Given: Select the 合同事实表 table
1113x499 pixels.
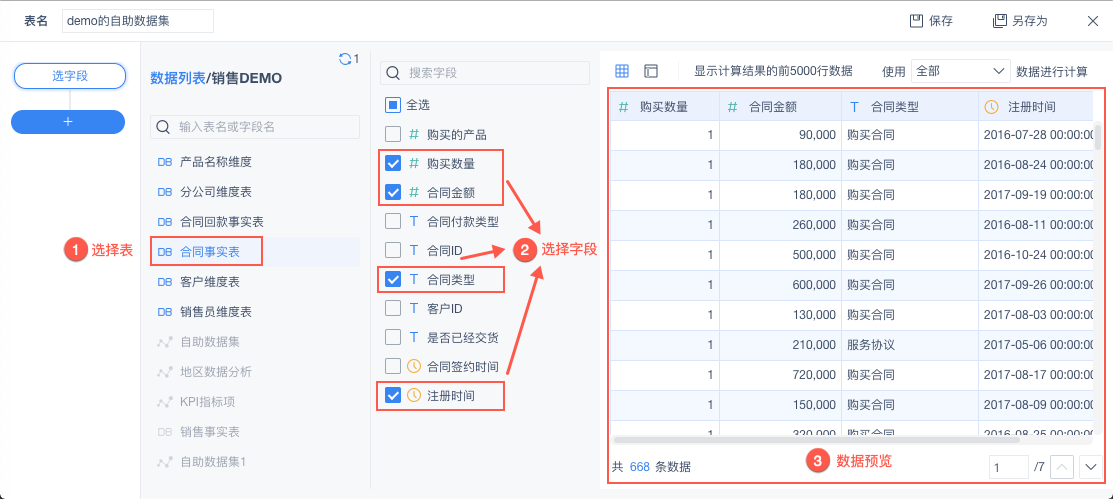Looking at the screenshot, I should click(x=208, y=251).
